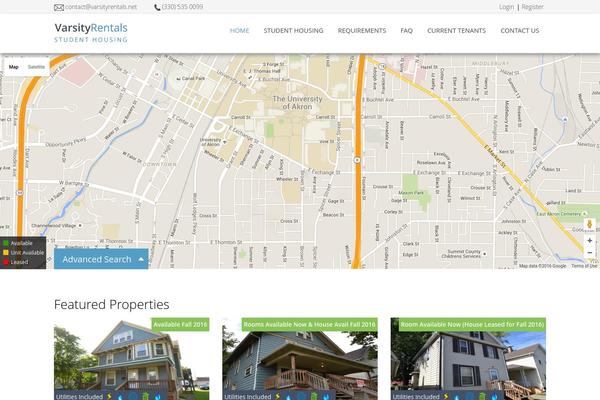Expand the Advanced Search panel
This screenshot has width=600, height=400.
[101, 259]
